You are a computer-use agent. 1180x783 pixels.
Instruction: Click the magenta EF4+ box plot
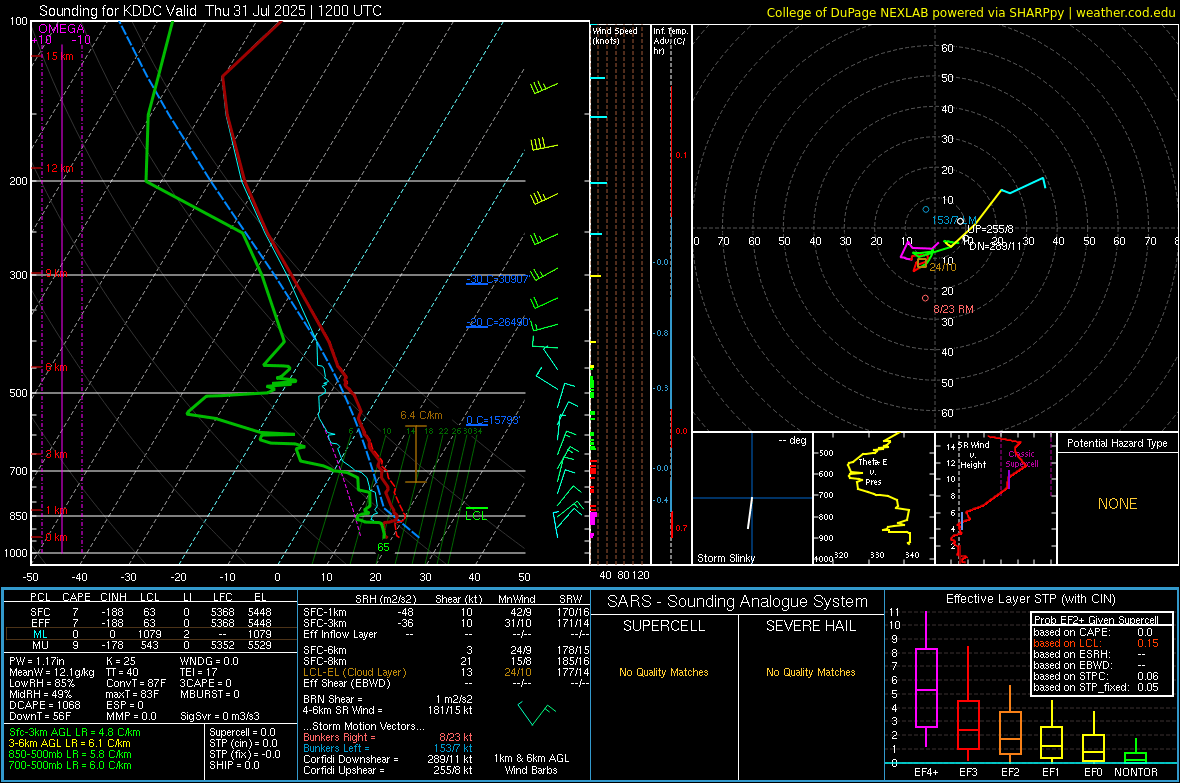(926, 687)
